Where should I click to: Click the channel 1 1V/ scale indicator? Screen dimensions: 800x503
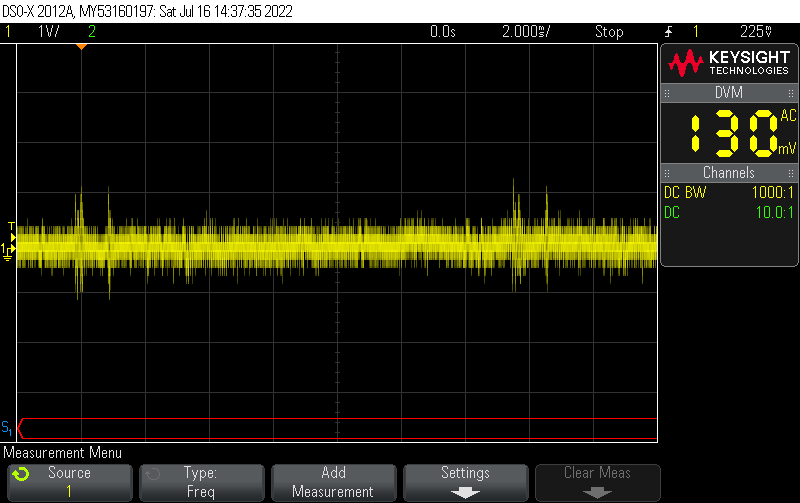[x=48, y=32]
